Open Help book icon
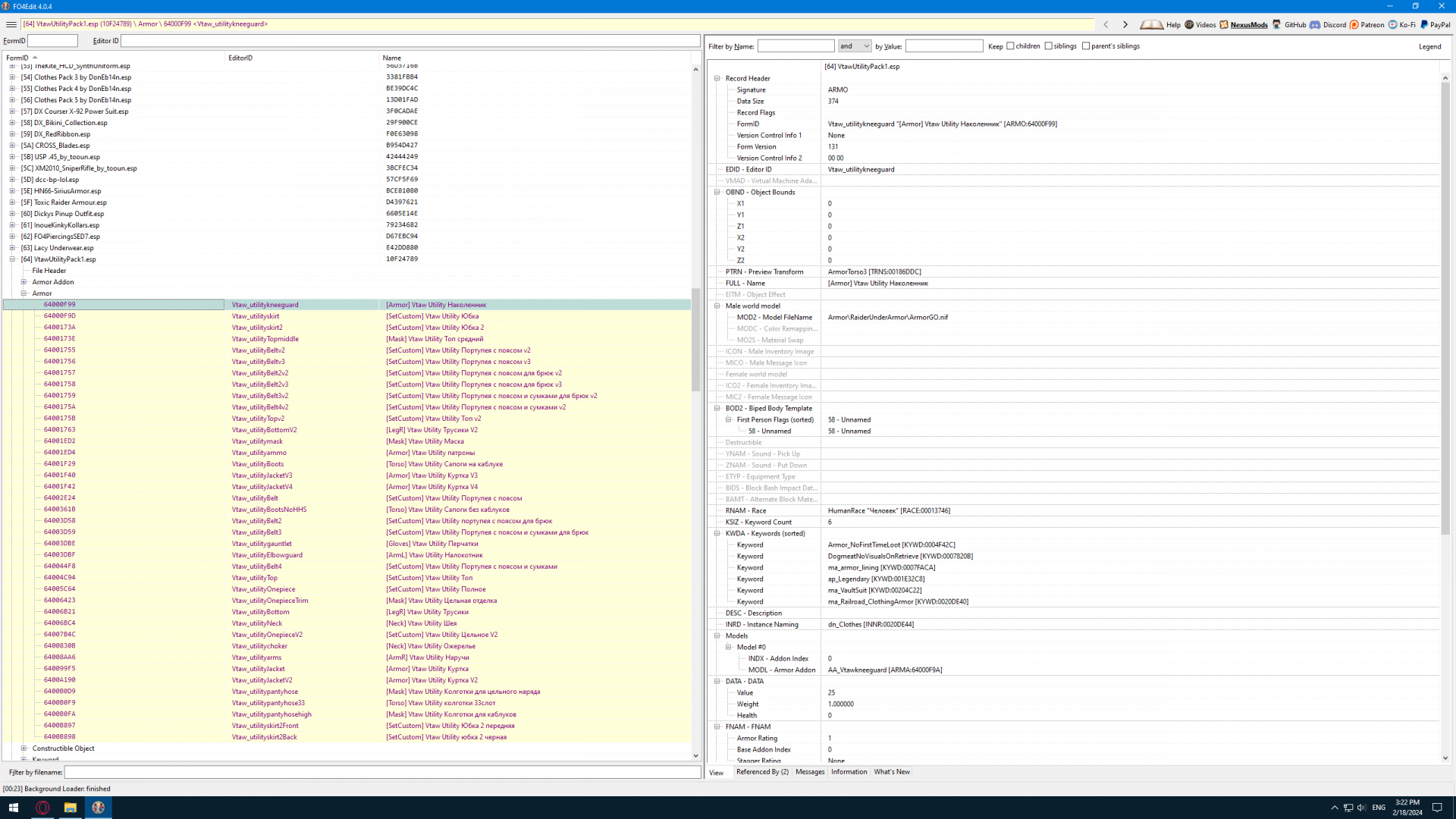This screenshot has height=819, width=1456. click(x=1151, y=24)
